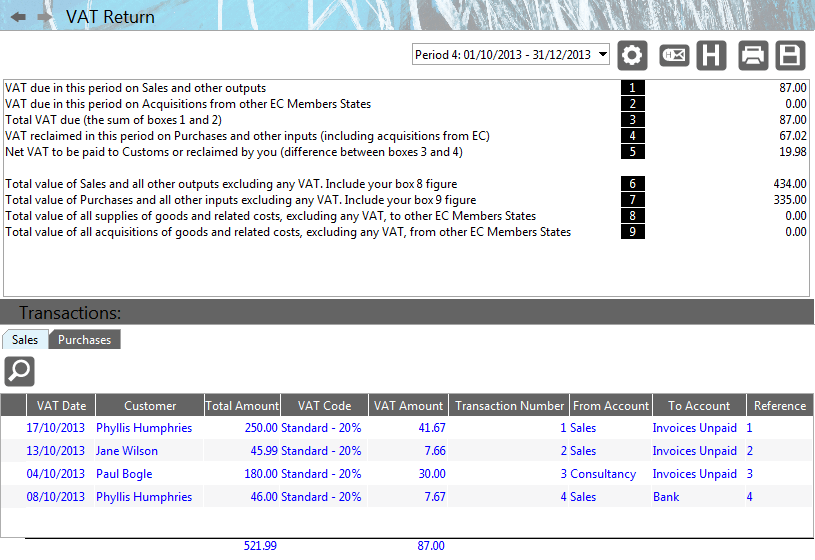Image resolution: width=815 pixels, height=560 pixels.
Task: Select box 2 Acquisitions from EC row
Action: 405,104
